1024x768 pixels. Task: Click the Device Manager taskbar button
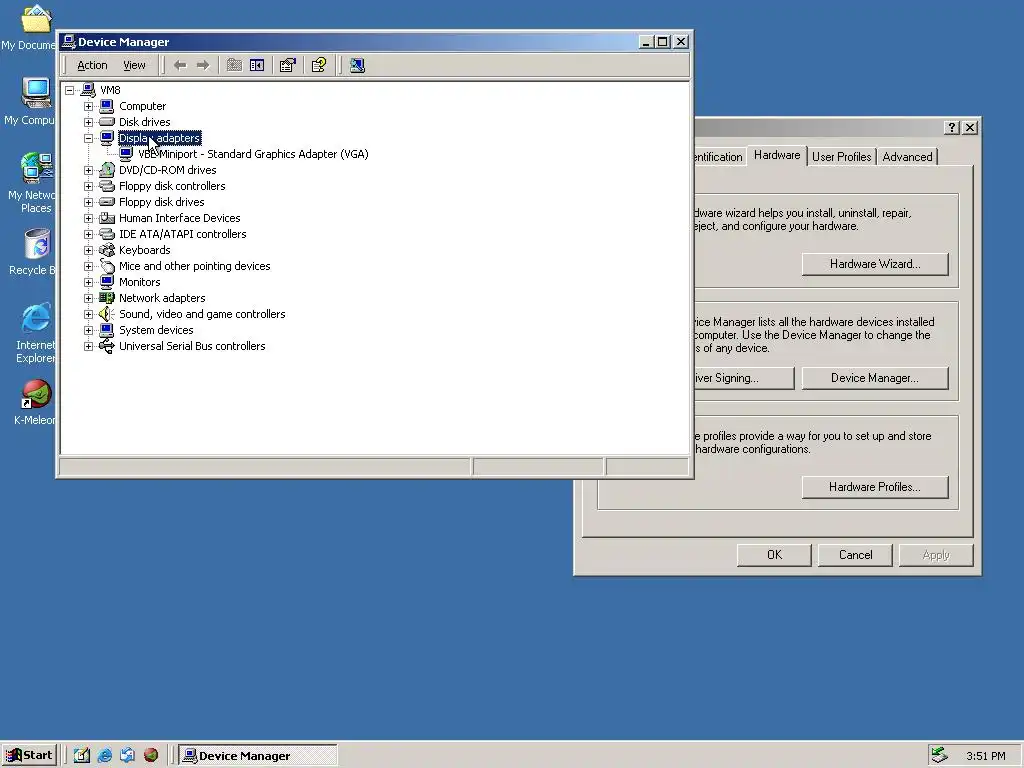point(258,756)
